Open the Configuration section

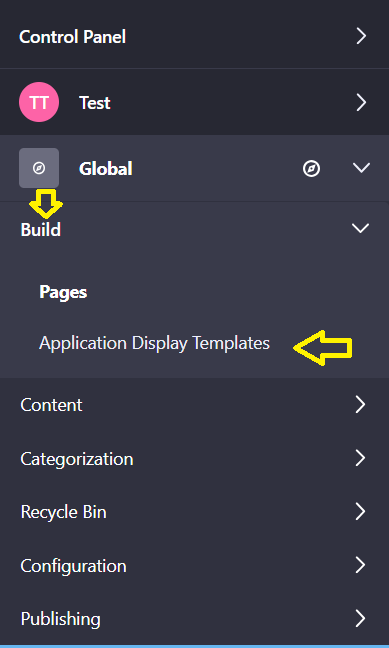73,566
